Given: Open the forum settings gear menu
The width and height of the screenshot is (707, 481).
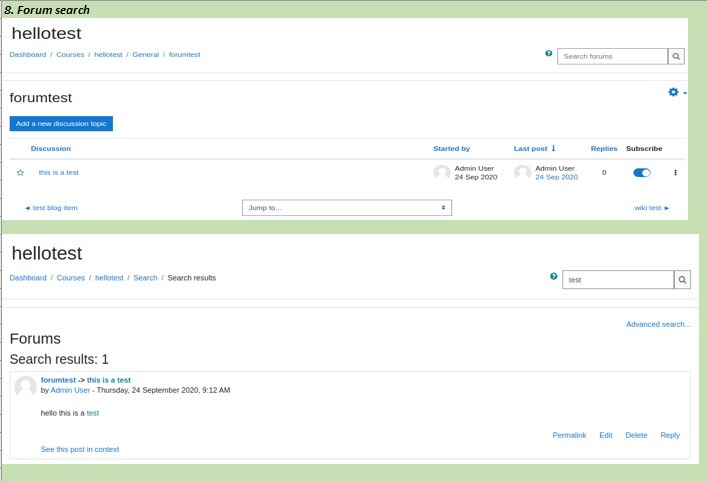Looking at the screenshot, I should pos(677,92).
